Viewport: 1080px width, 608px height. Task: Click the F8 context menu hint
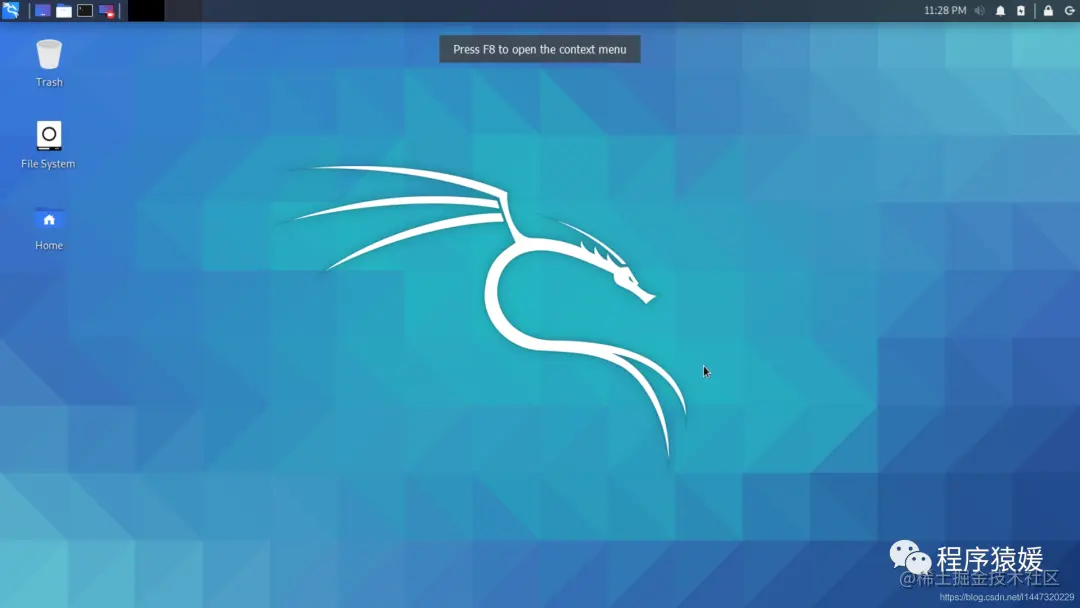coord(540,50)
